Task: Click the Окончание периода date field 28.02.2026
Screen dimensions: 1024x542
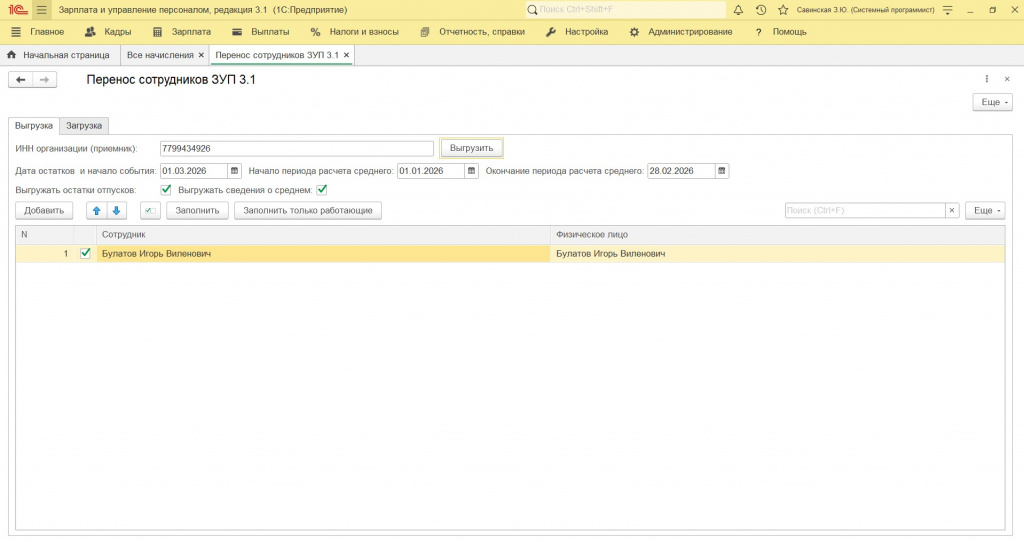Action: pos(681,171)
